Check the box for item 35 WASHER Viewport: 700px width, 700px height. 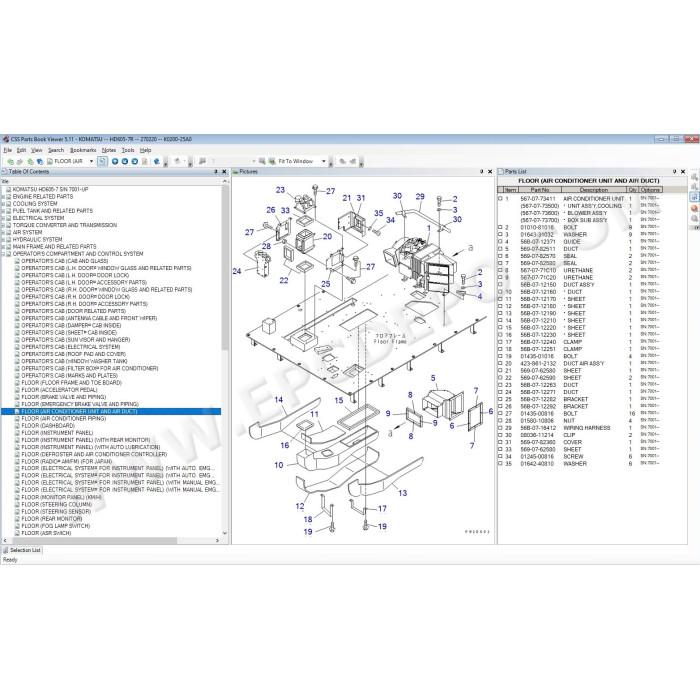click(x=500, y=463)
